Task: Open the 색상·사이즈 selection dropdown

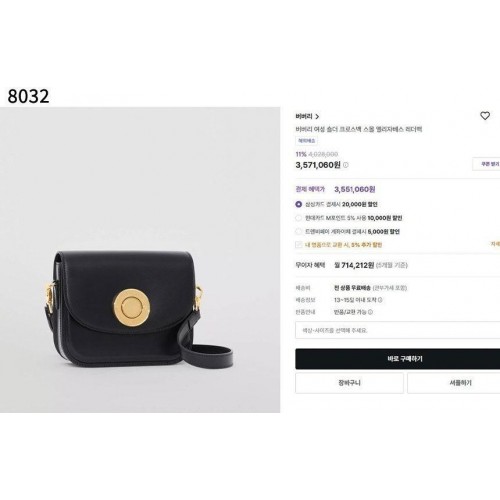Action: coord(397,330)
